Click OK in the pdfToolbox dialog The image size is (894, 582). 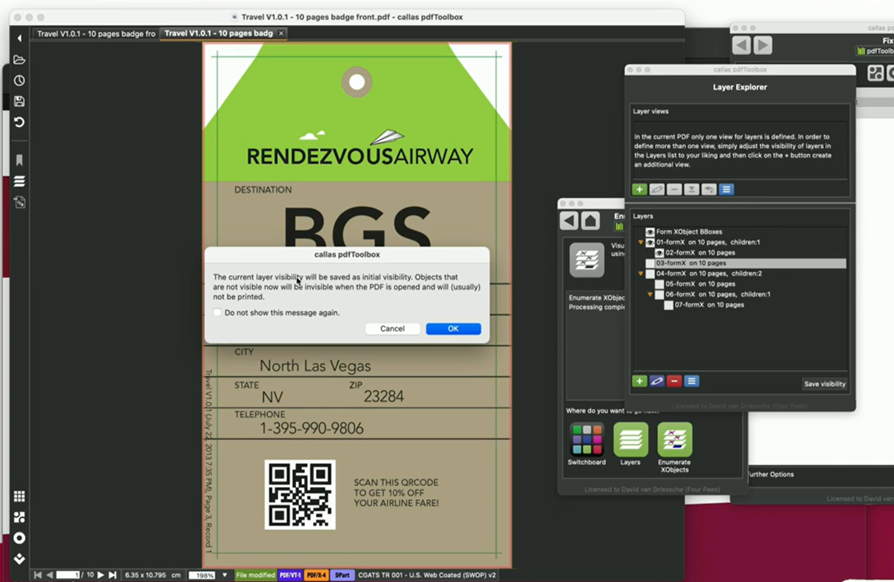(x=453, y=329)
